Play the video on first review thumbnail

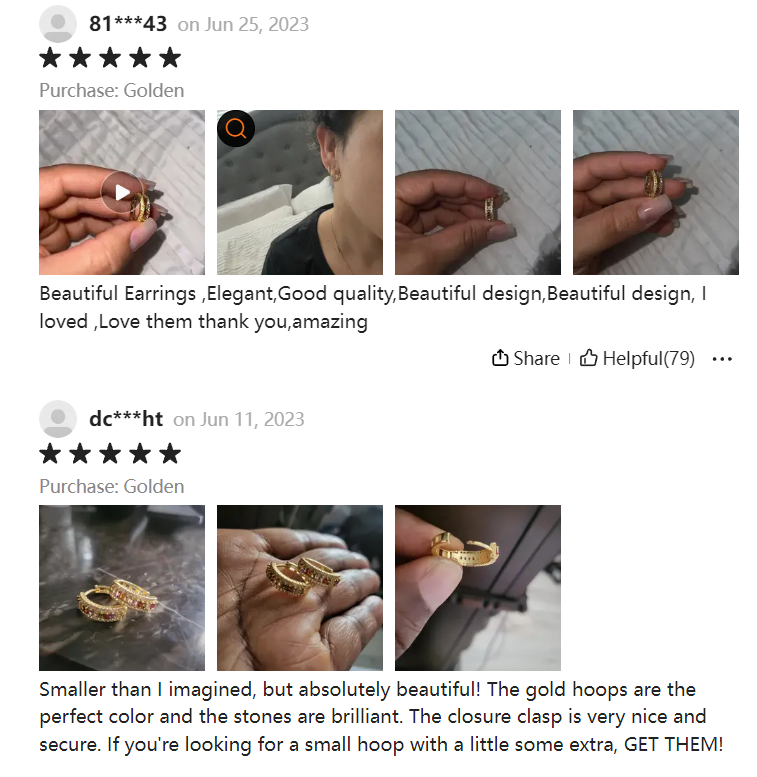(122, 192)
